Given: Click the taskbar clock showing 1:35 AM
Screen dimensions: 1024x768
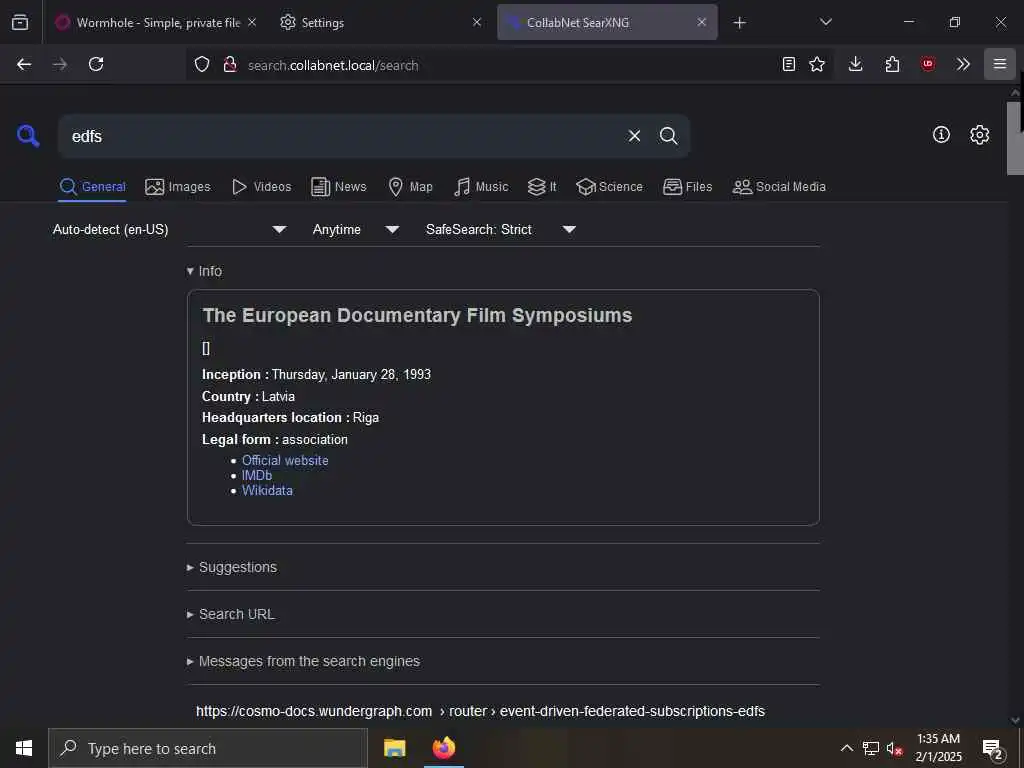Looking at the screenshot, I should tap(938, 748).
